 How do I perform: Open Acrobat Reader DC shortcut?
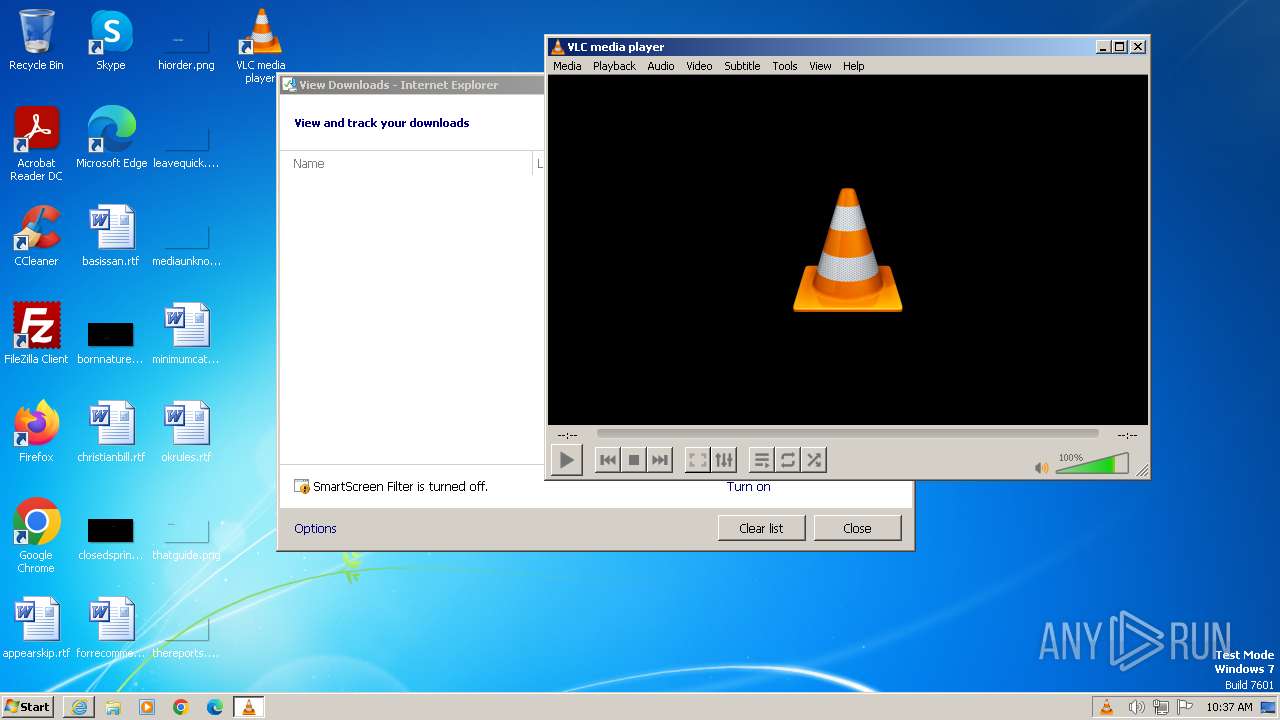coord(36,144)
